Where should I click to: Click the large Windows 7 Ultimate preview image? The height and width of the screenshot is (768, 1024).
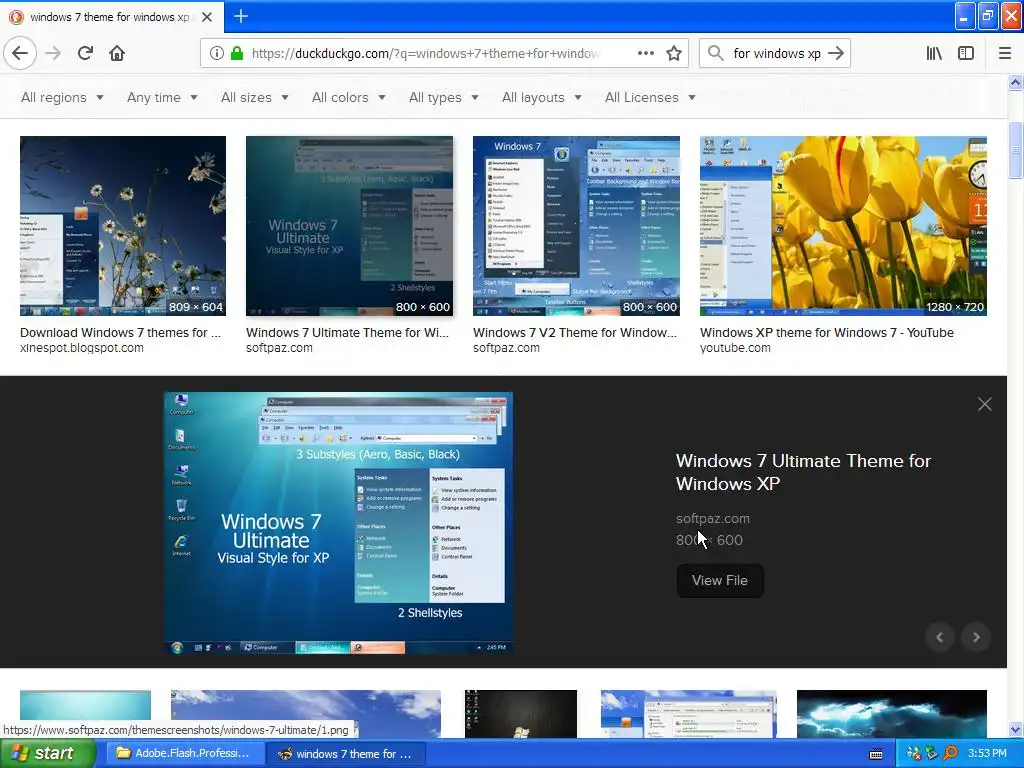point(338,523)
